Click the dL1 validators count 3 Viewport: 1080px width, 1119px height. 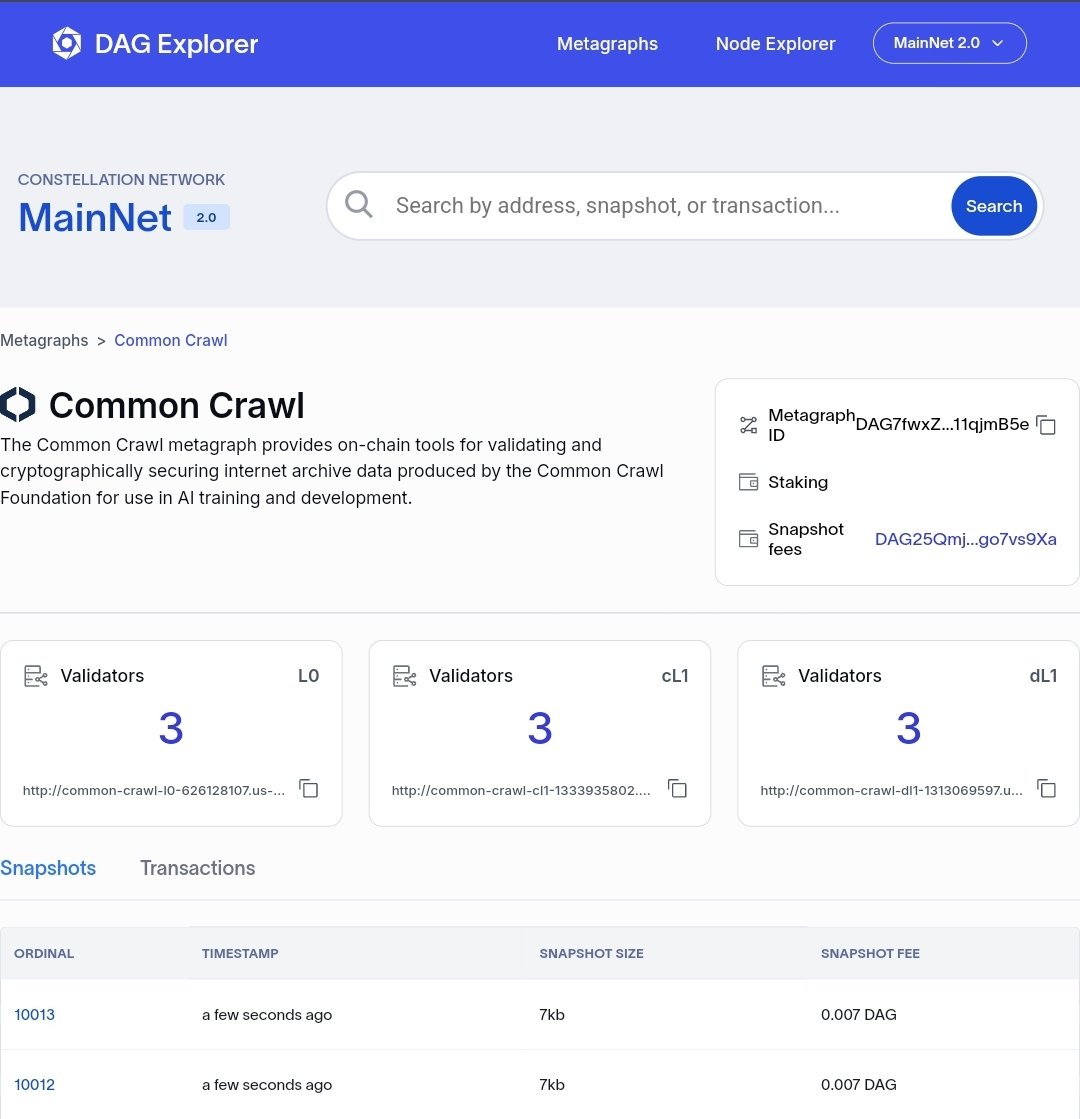click(908, 728)
